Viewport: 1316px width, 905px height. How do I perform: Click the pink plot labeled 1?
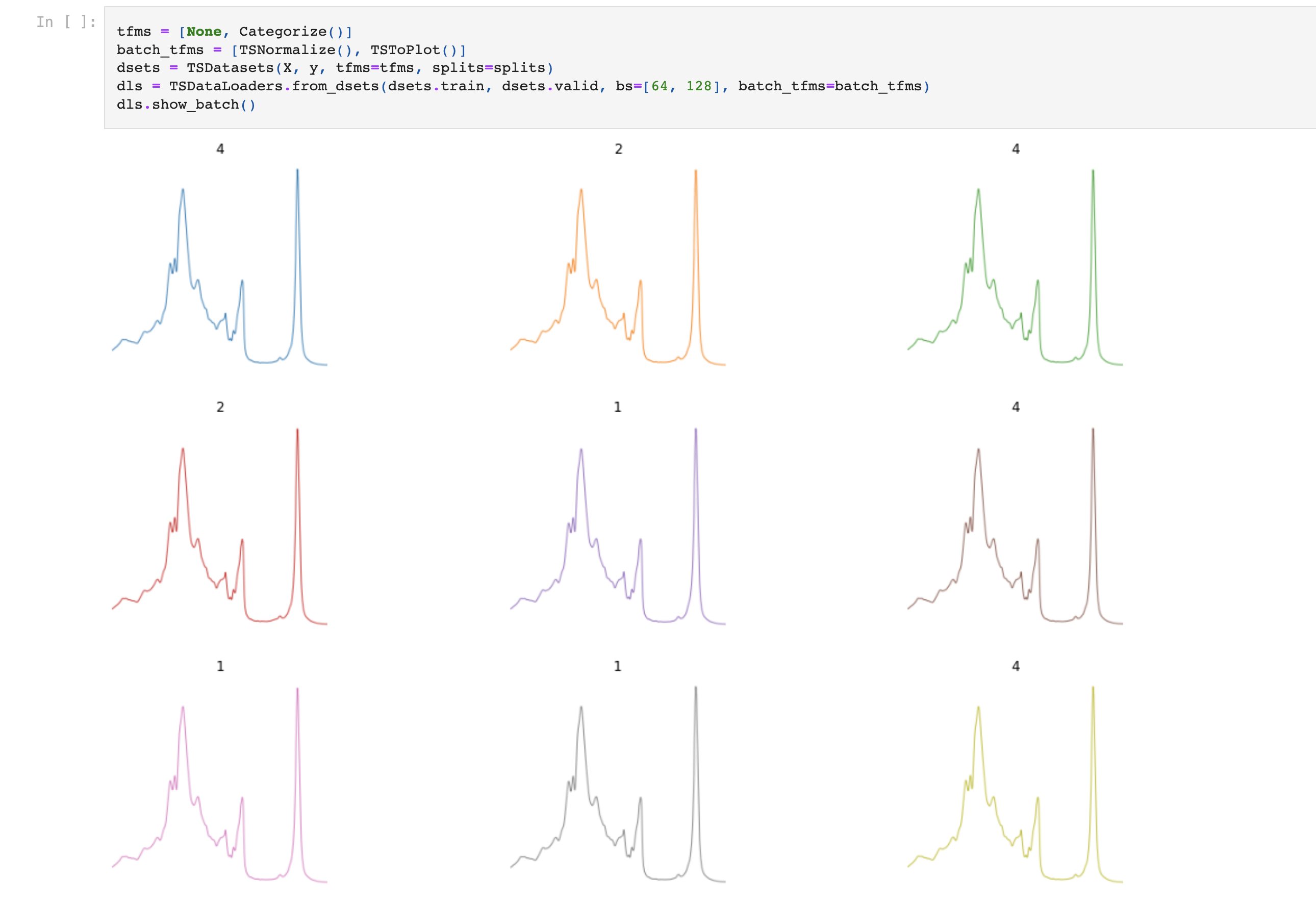click(219, 785)
